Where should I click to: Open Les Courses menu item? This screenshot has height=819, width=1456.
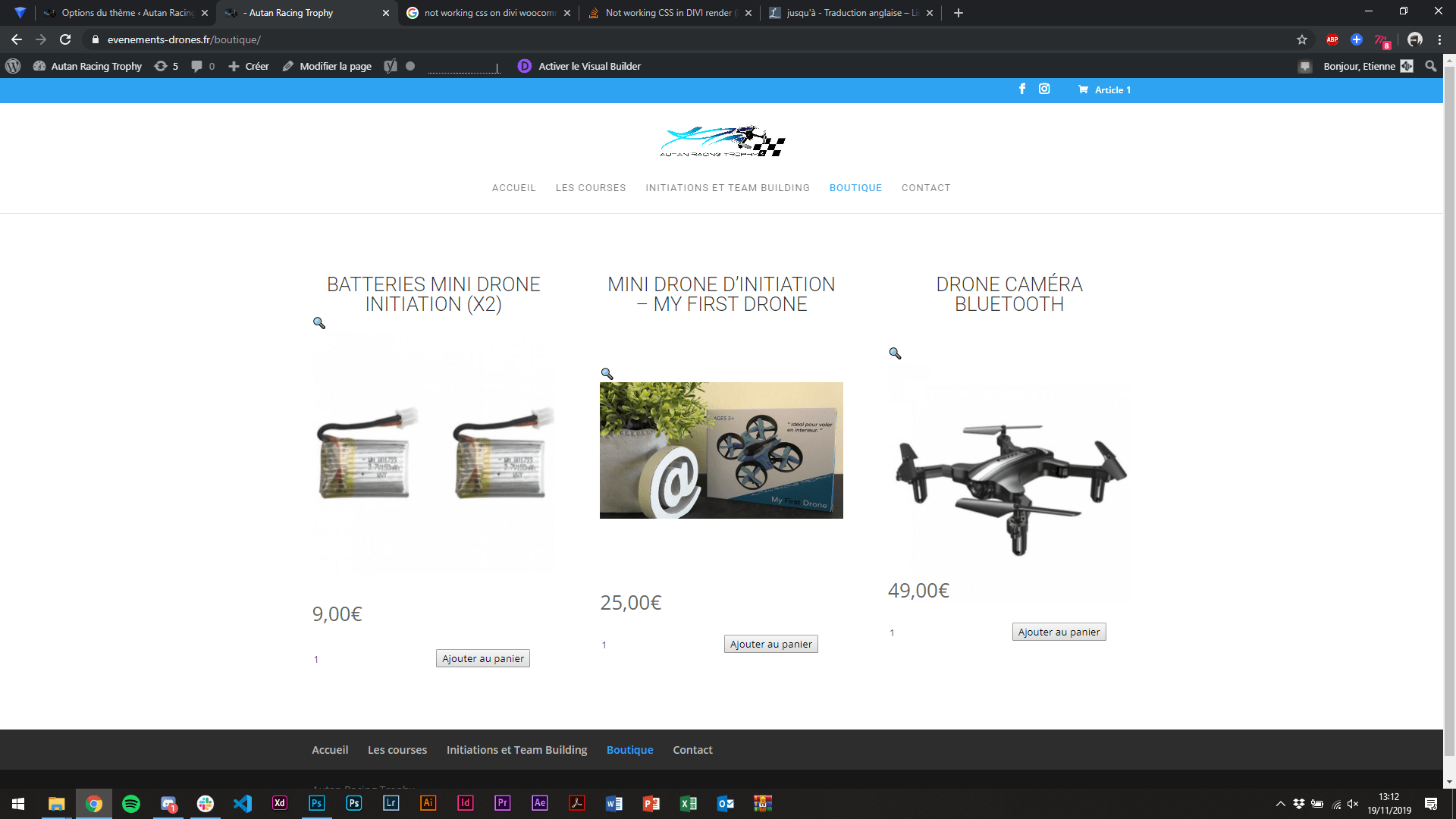[590, 188]
